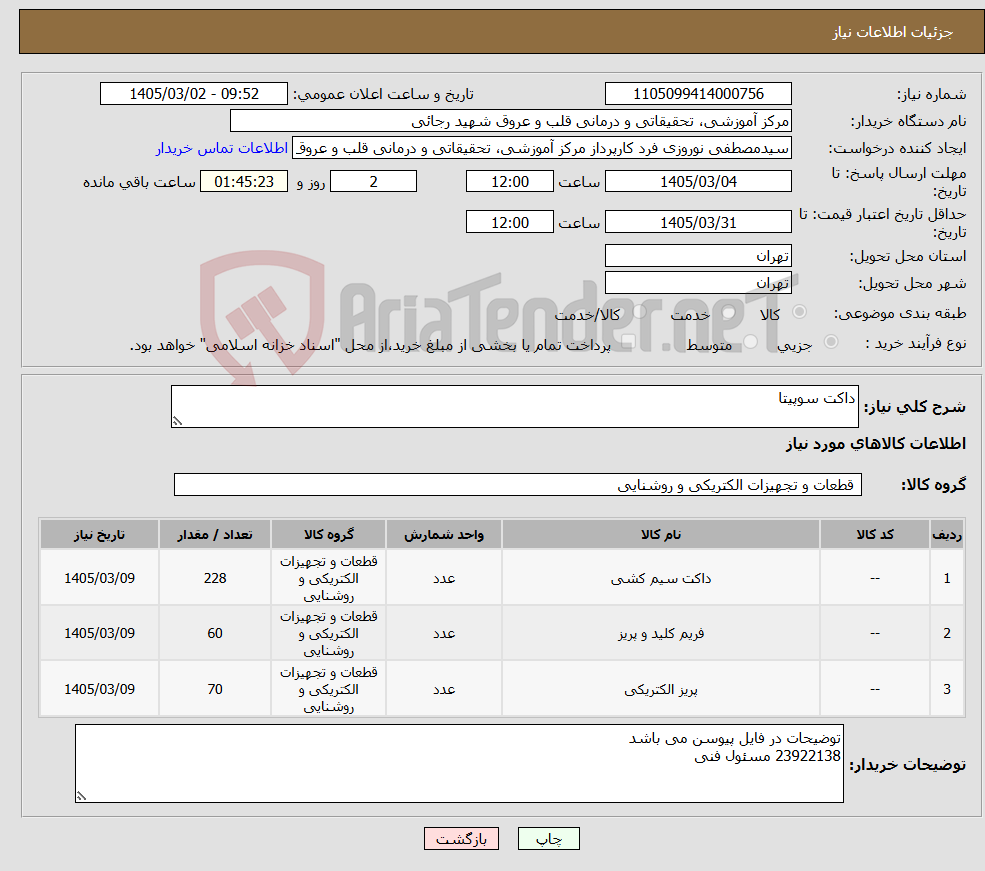Click the goods group field قطعات و تجهیزات الکتریکی
This screenshot has width=985, height=871.
click(x=518, y=485)
